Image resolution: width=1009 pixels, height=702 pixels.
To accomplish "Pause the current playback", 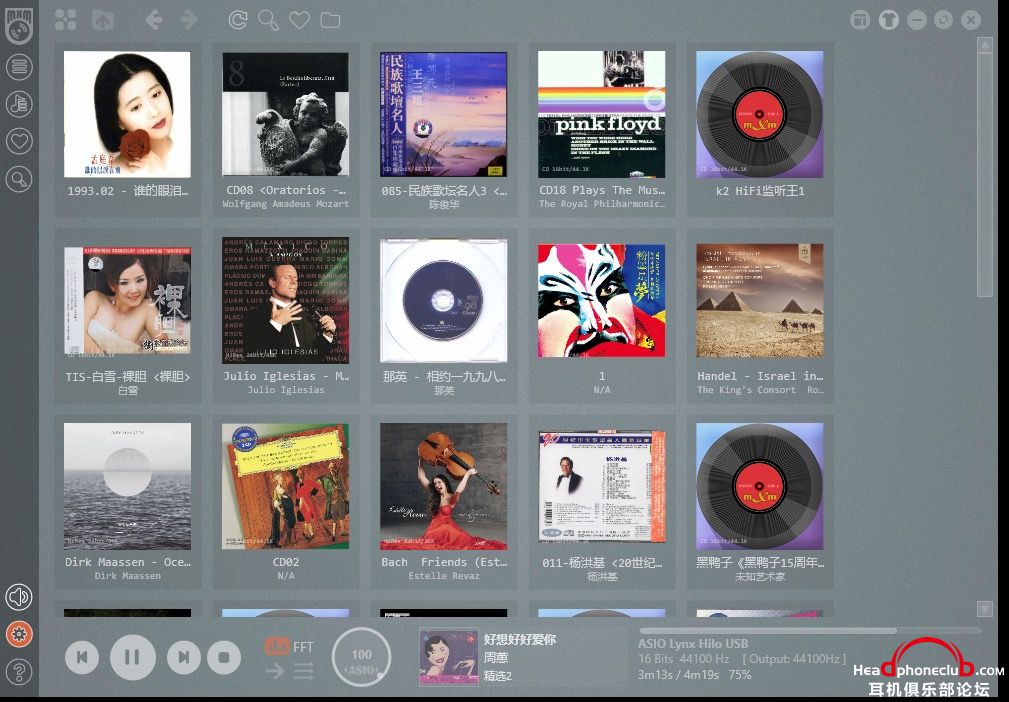I will coord(133,657).
